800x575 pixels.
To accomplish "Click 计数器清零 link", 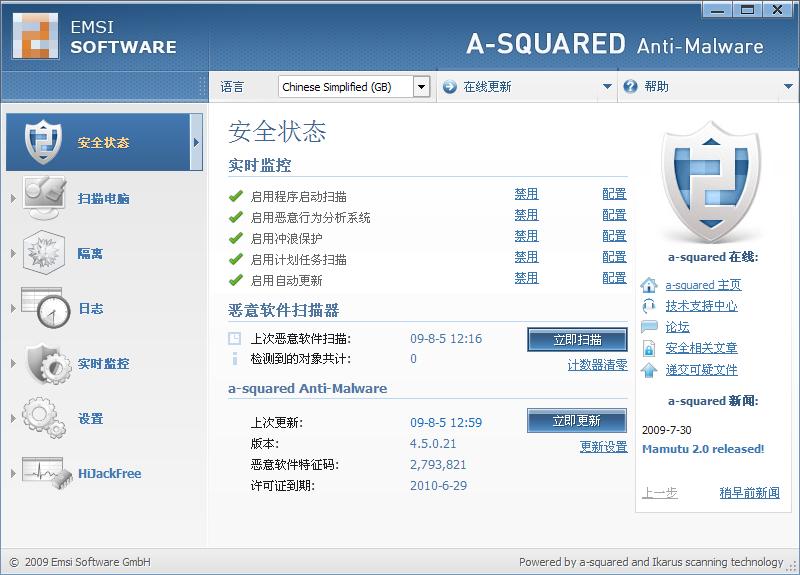I will coord(597,365).
